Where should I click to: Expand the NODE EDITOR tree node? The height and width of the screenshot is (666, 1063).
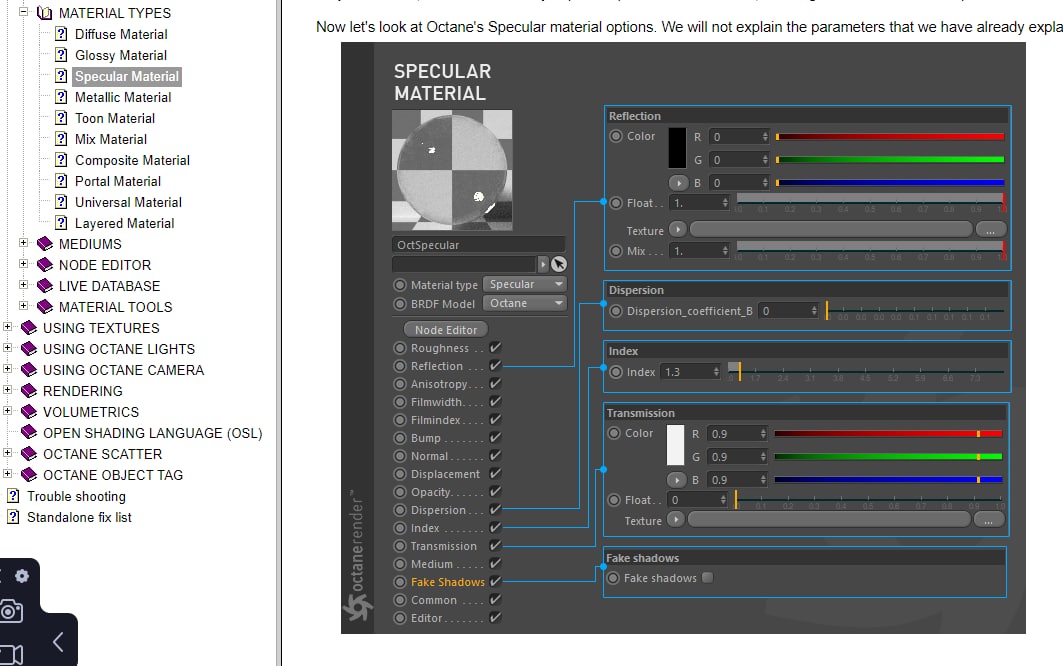coord(23,263)
